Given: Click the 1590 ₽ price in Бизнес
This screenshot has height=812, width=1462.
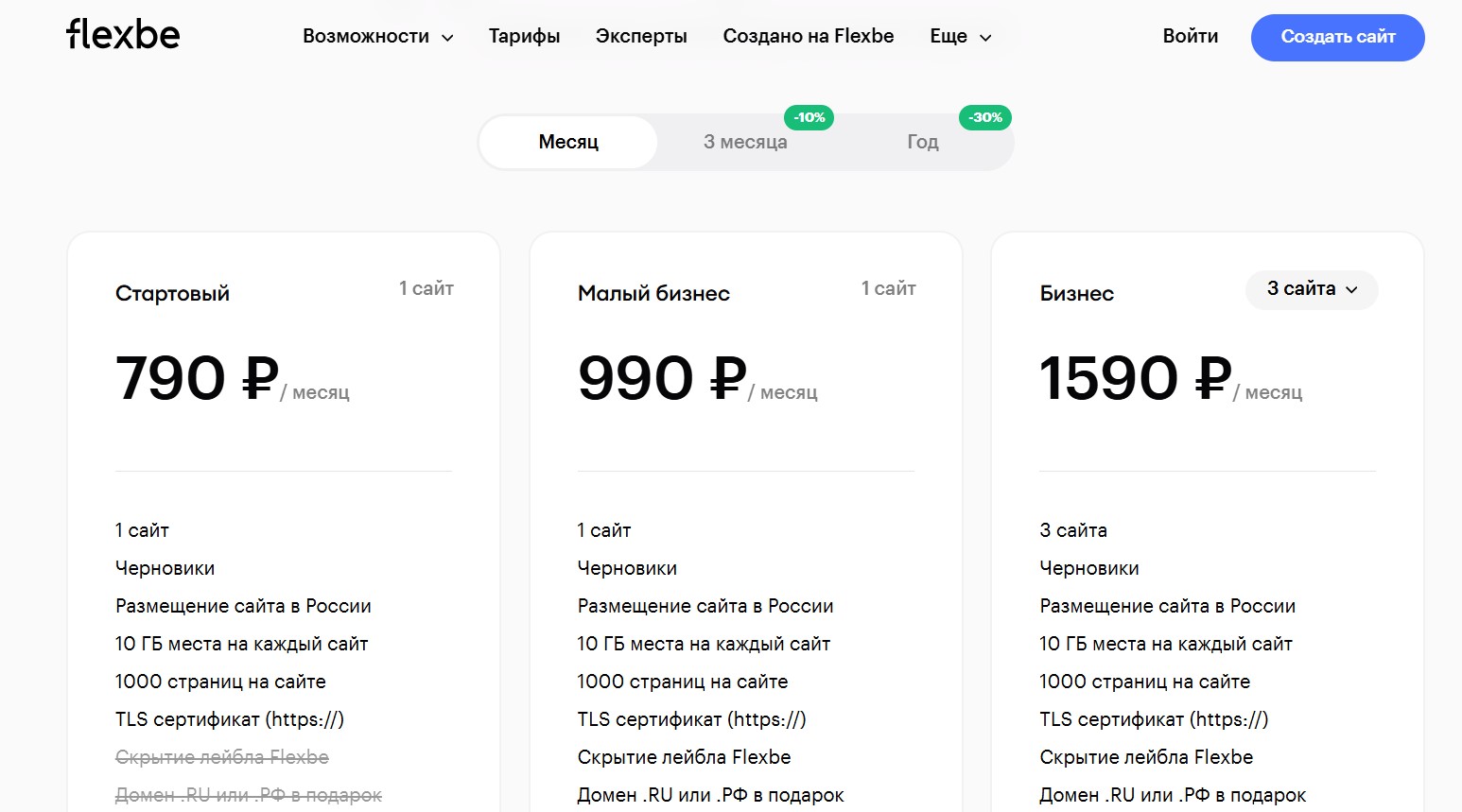Looking at the screenshot, I should [1135, 379].
